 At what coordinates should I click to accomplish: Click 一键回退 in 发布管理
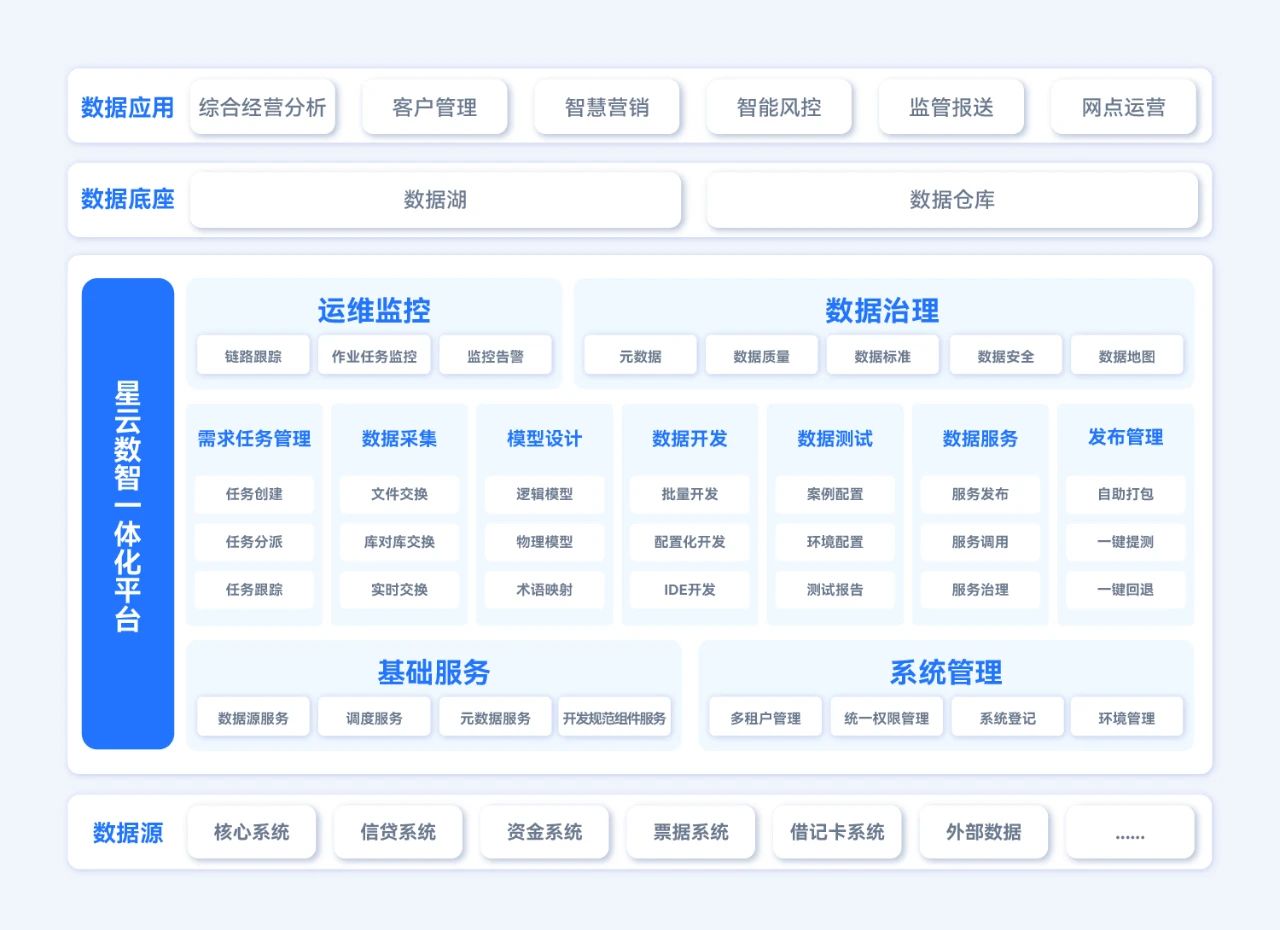[x=1125, y=590]
